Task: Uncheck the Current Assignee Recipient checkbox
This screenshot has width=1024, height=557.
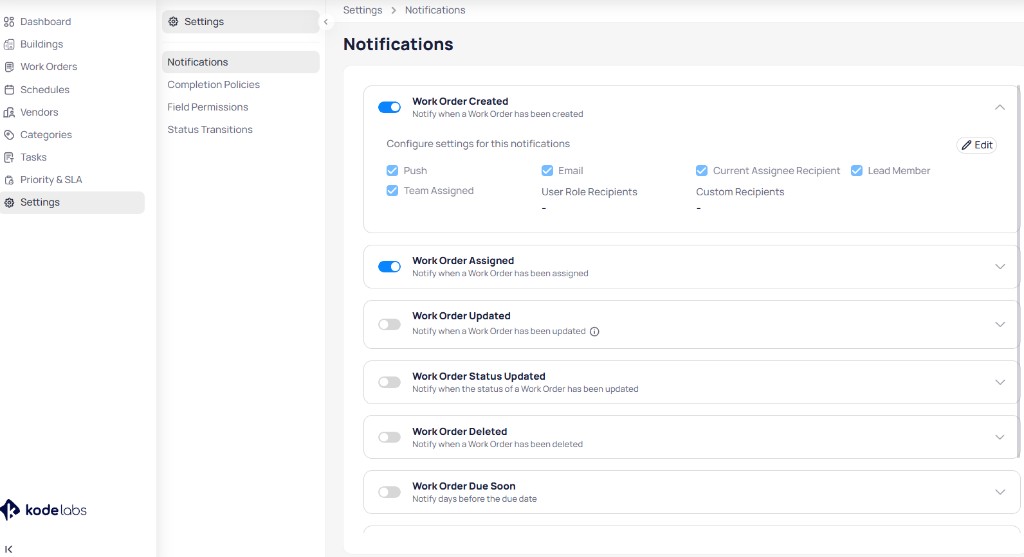Action: pyautogui.click(x=701, y=170)
